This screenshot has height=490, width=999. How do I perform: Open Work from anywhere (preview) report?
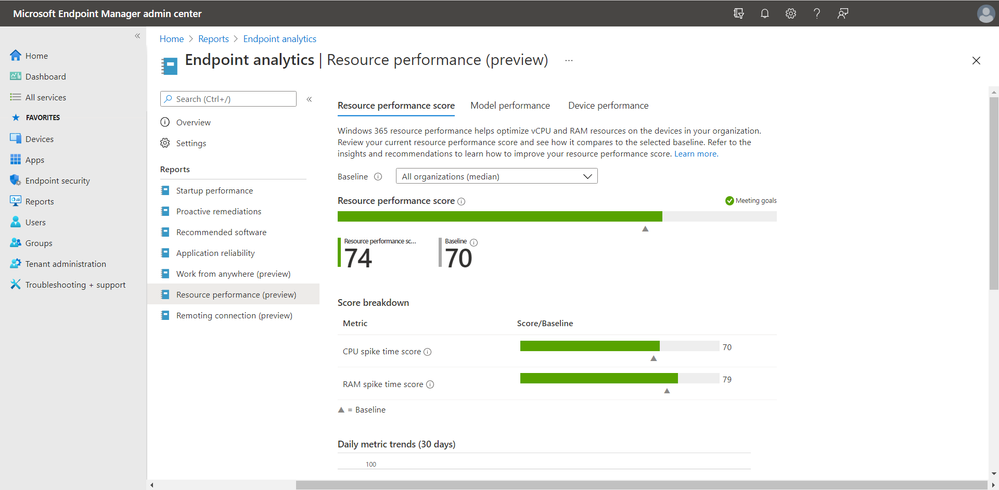pyautogui.click(x=233, y=274)
